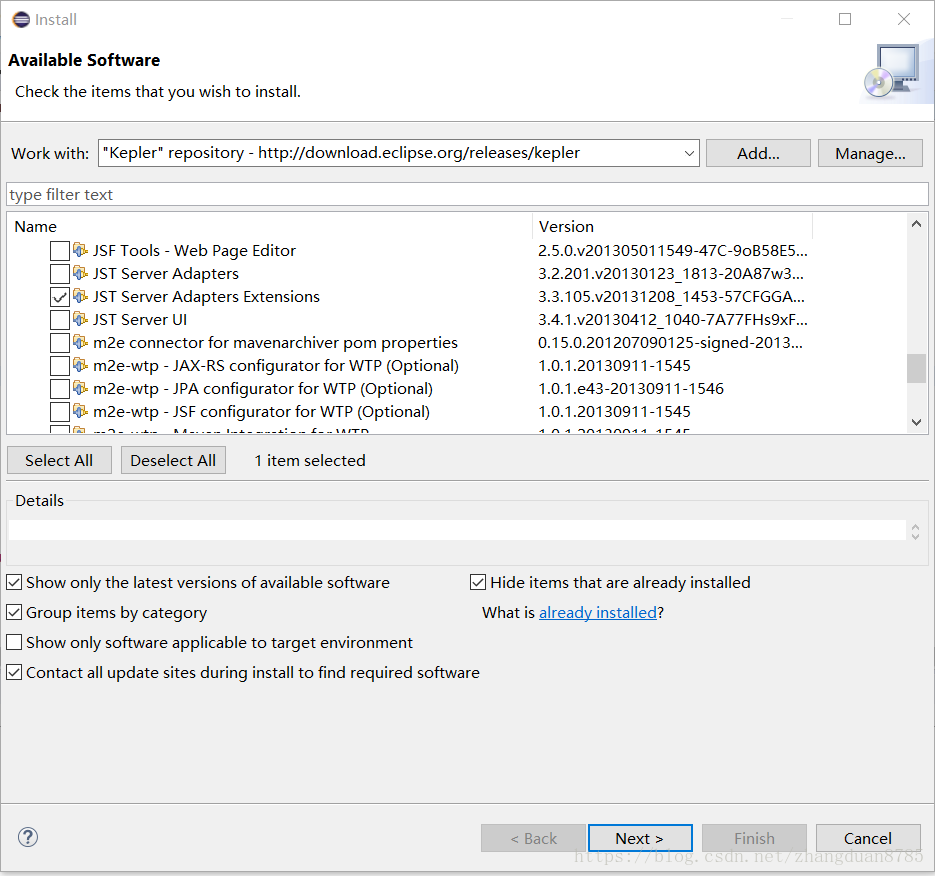This screenshot has height=876, width=935.
Task: Click the Eclipse logo in title bar
Action: coord(21,20)
